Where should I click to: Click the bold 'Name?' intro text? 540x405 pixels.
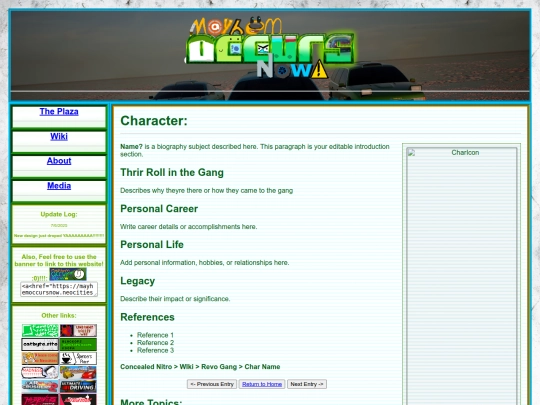(x=131, y=147)
